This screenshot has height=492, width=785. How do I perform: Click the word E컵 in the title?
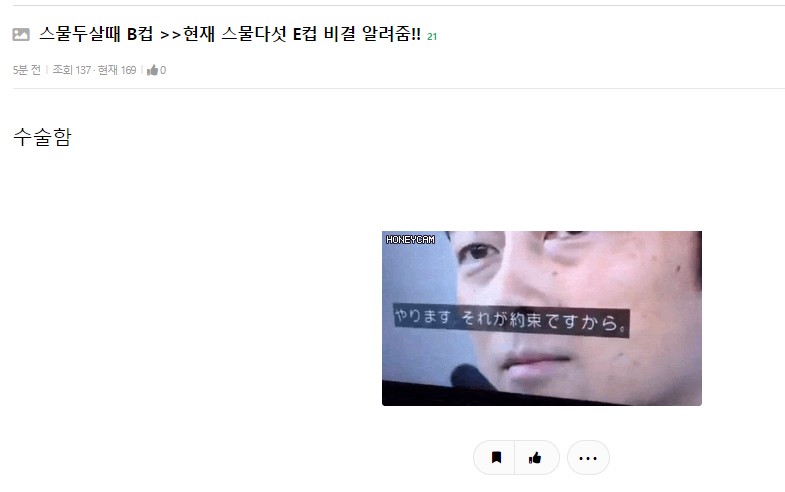[x=304, y=34]
